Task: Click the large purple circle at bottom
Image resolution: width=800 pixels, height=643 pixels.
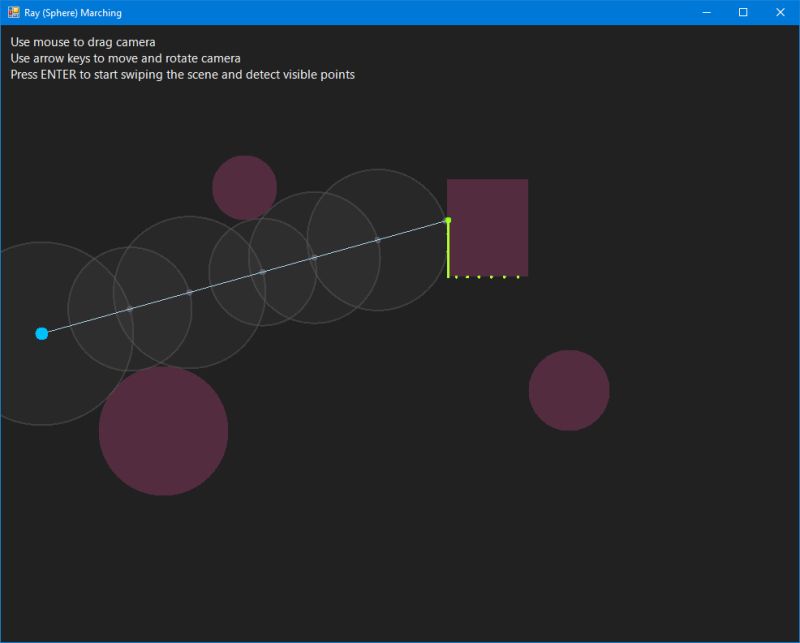Action: point(164,430)
